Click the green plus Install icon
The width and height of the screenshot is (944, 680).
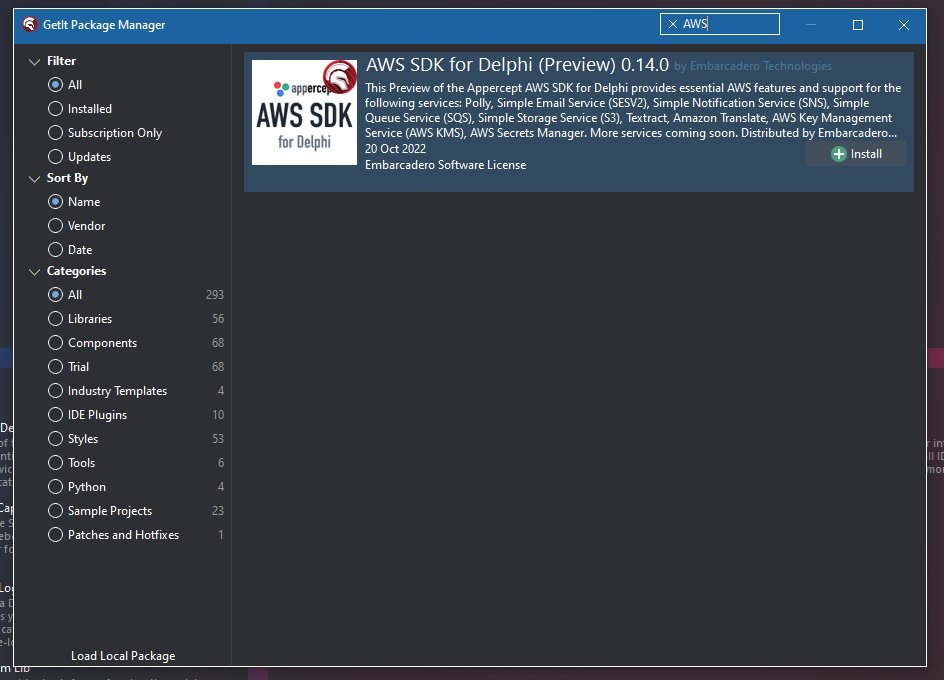(838, 154)
